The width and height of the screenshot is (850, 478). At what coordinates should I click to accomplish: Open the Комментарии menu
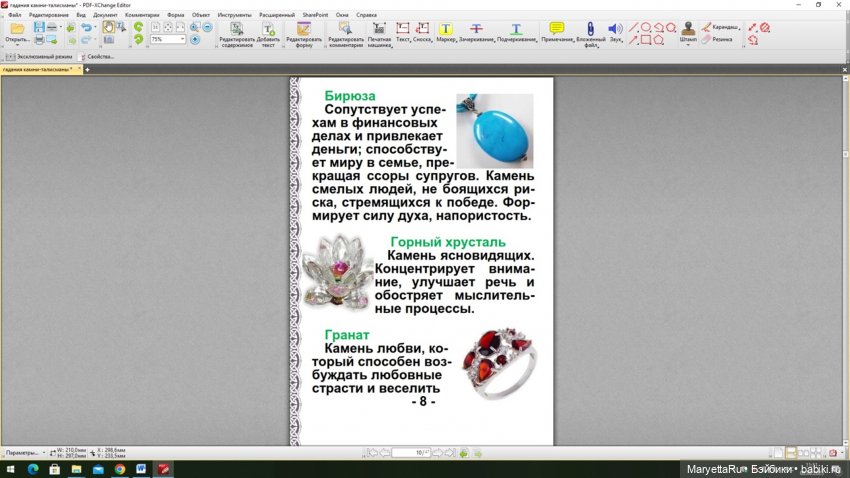142,16
